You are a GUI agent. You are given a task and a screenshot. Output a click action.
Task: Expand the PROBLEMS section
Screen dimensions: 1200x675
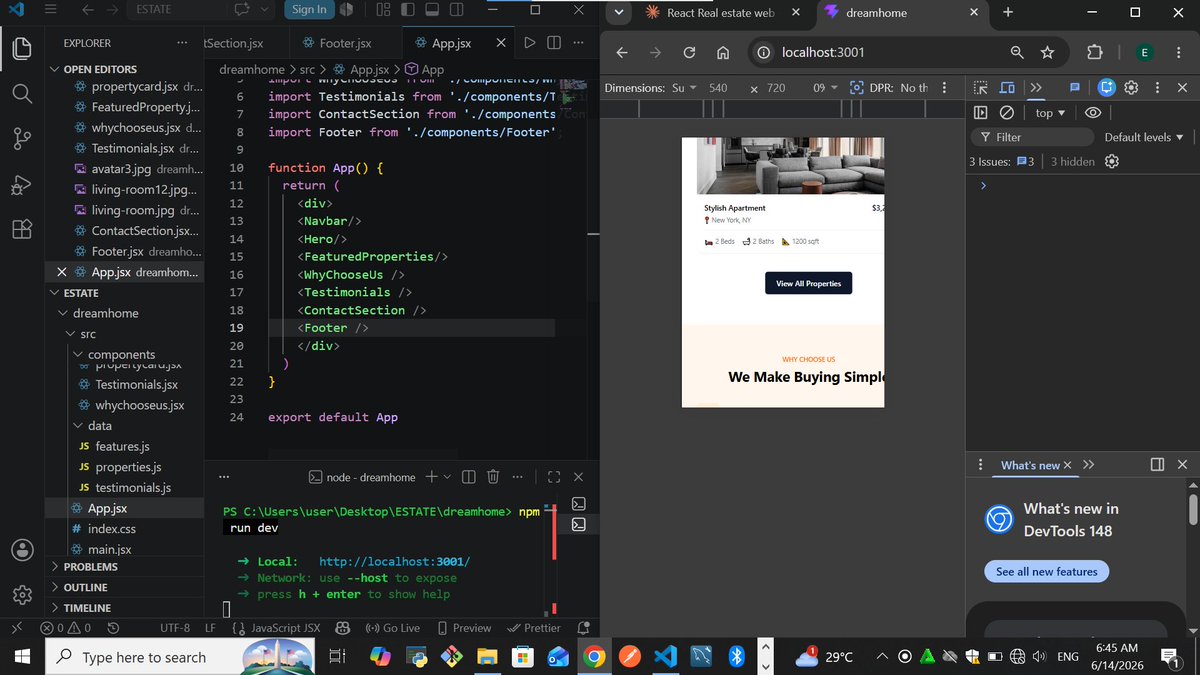click(91, 566)
